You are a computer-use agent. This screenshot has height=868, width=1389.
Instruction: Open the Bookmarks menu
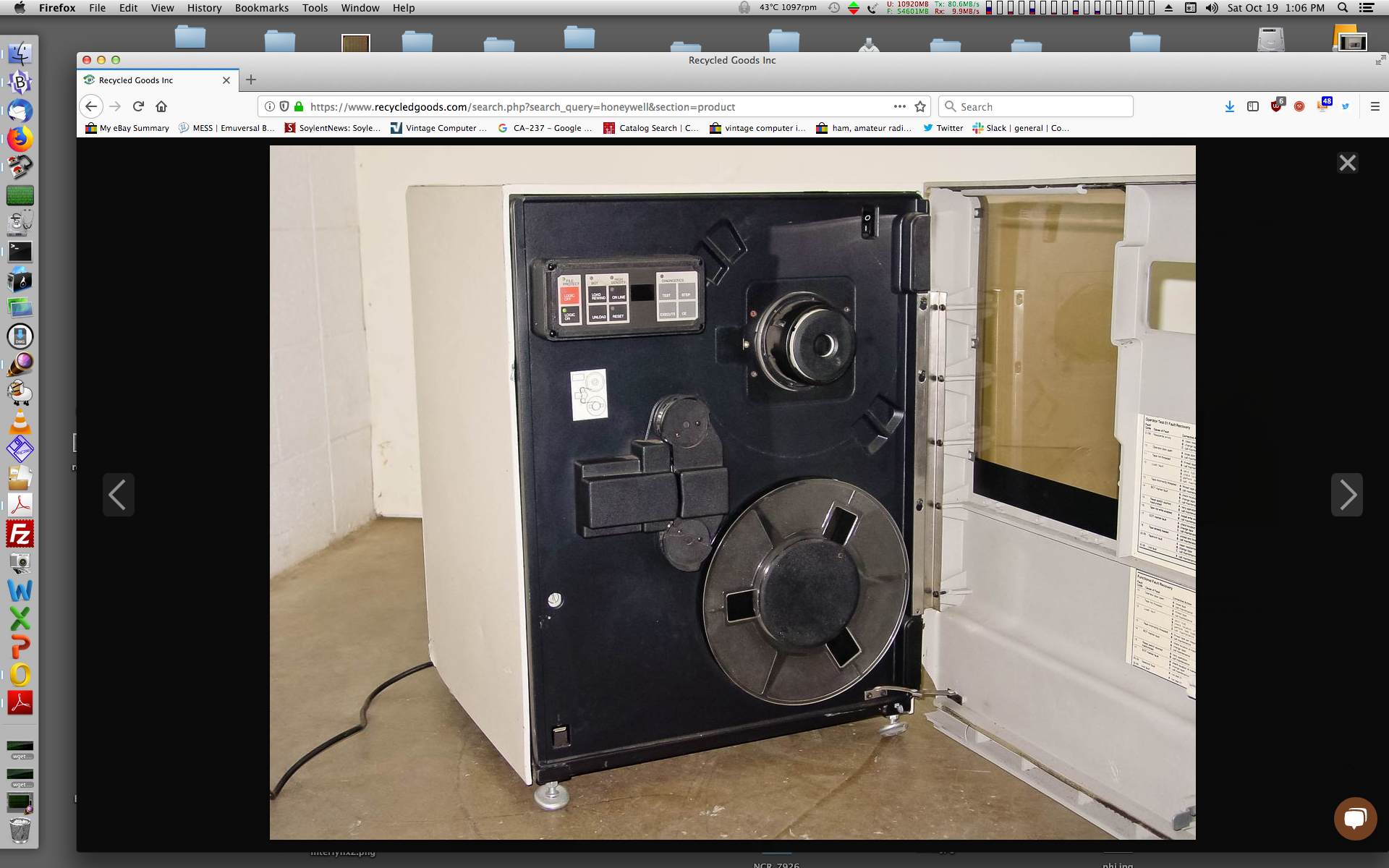261,8
